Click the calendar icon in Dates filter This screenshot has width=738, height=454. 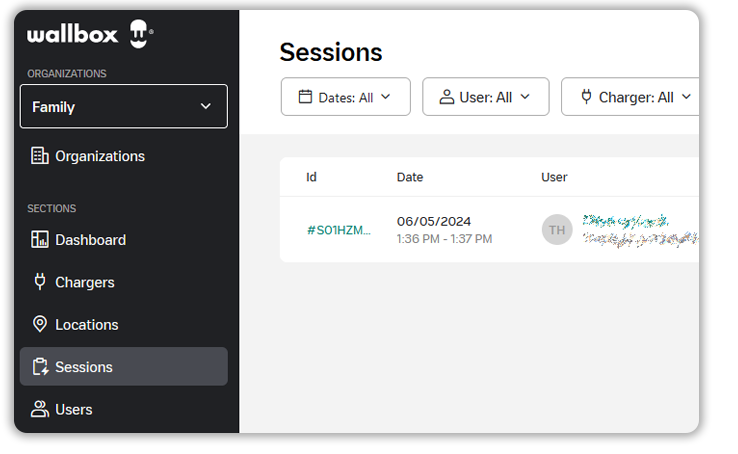coord(306,97)
